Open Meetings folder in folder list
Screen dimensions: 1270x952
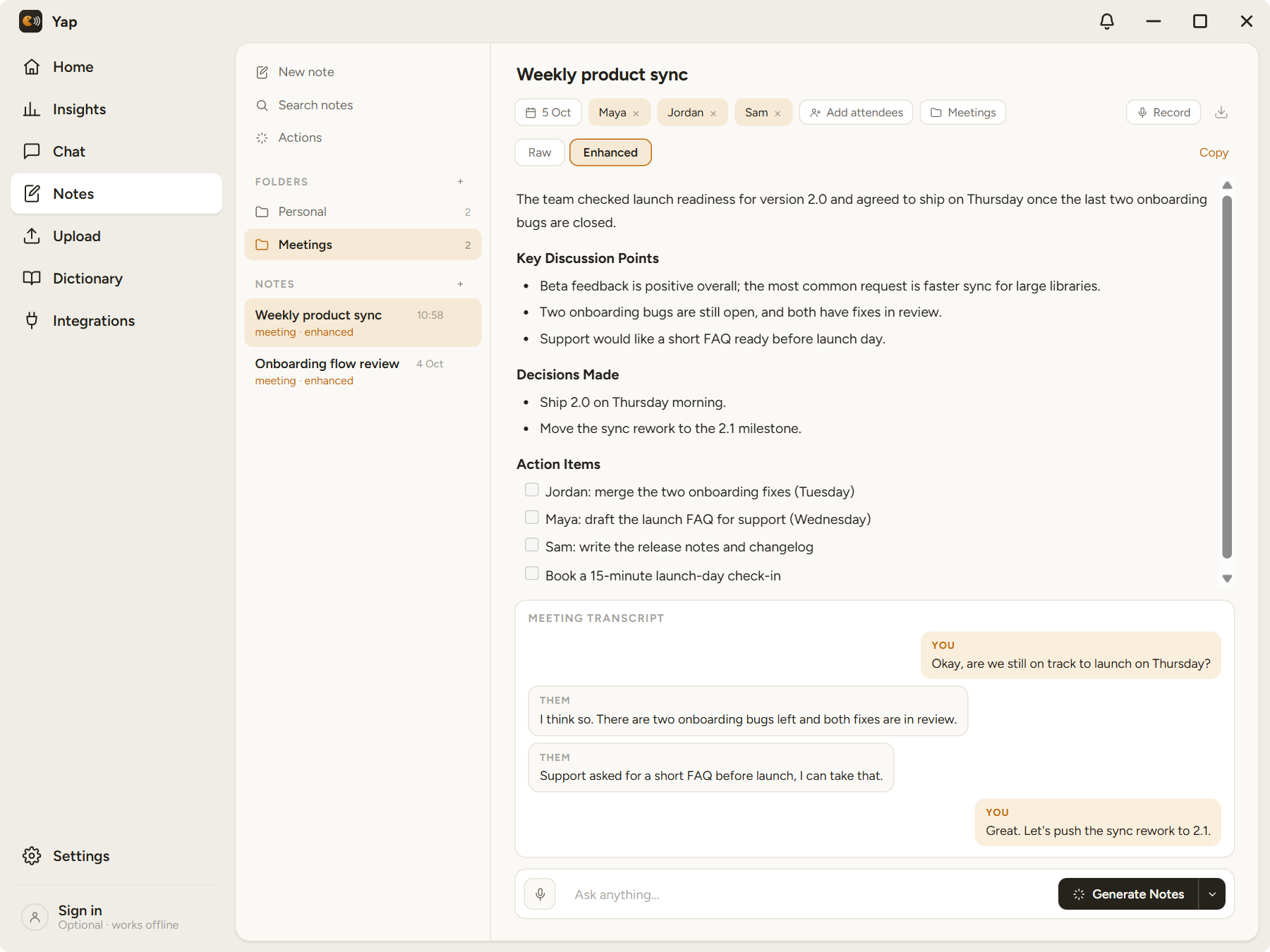(363, 245)
